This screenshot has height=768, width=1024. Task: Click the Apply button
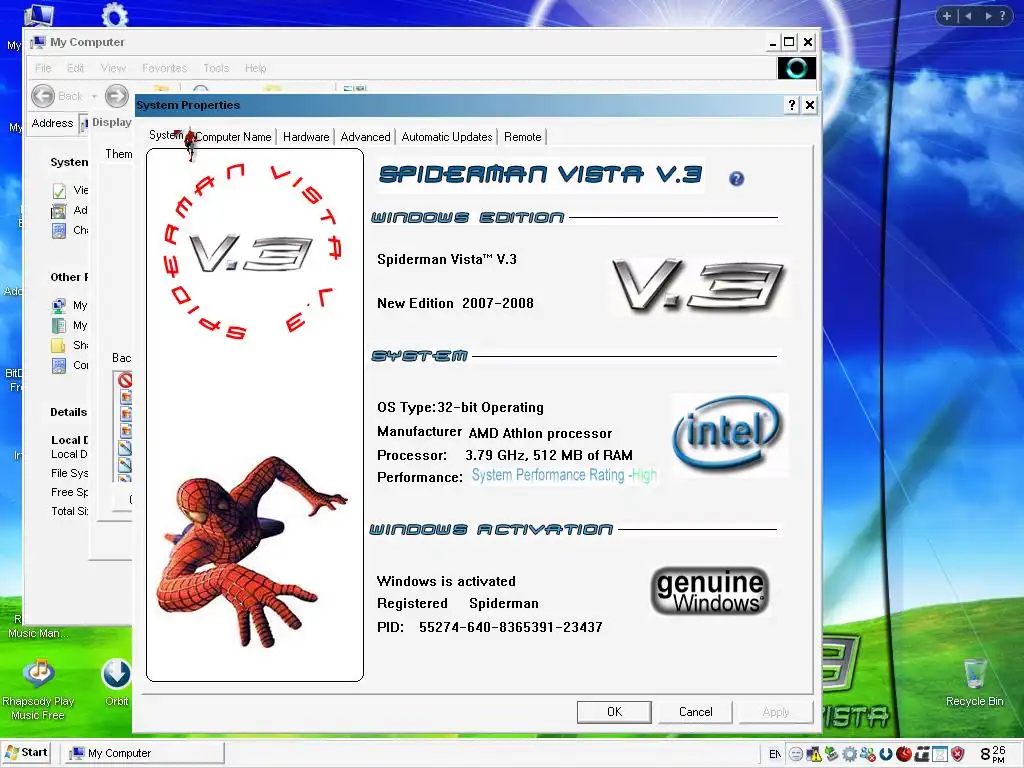776,712
